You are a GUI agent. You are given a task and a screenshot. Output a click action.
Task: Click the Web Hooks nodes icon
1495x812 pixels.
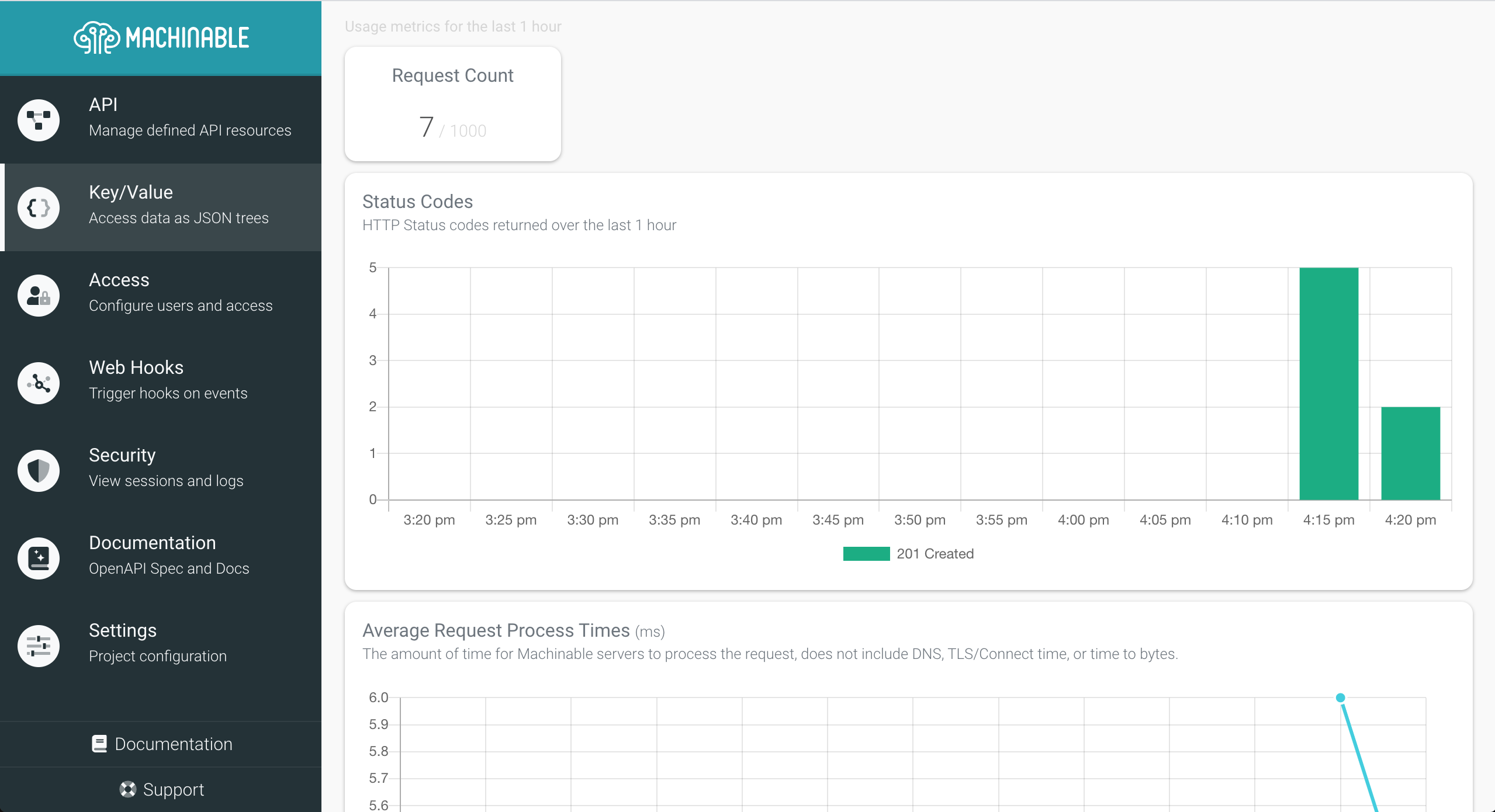39,383
